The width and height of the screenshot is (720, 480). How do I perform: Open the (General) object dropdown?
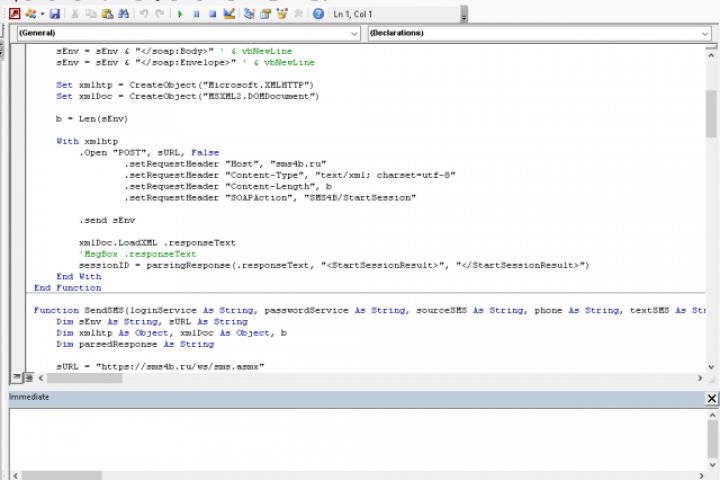[x=188, y=33]
